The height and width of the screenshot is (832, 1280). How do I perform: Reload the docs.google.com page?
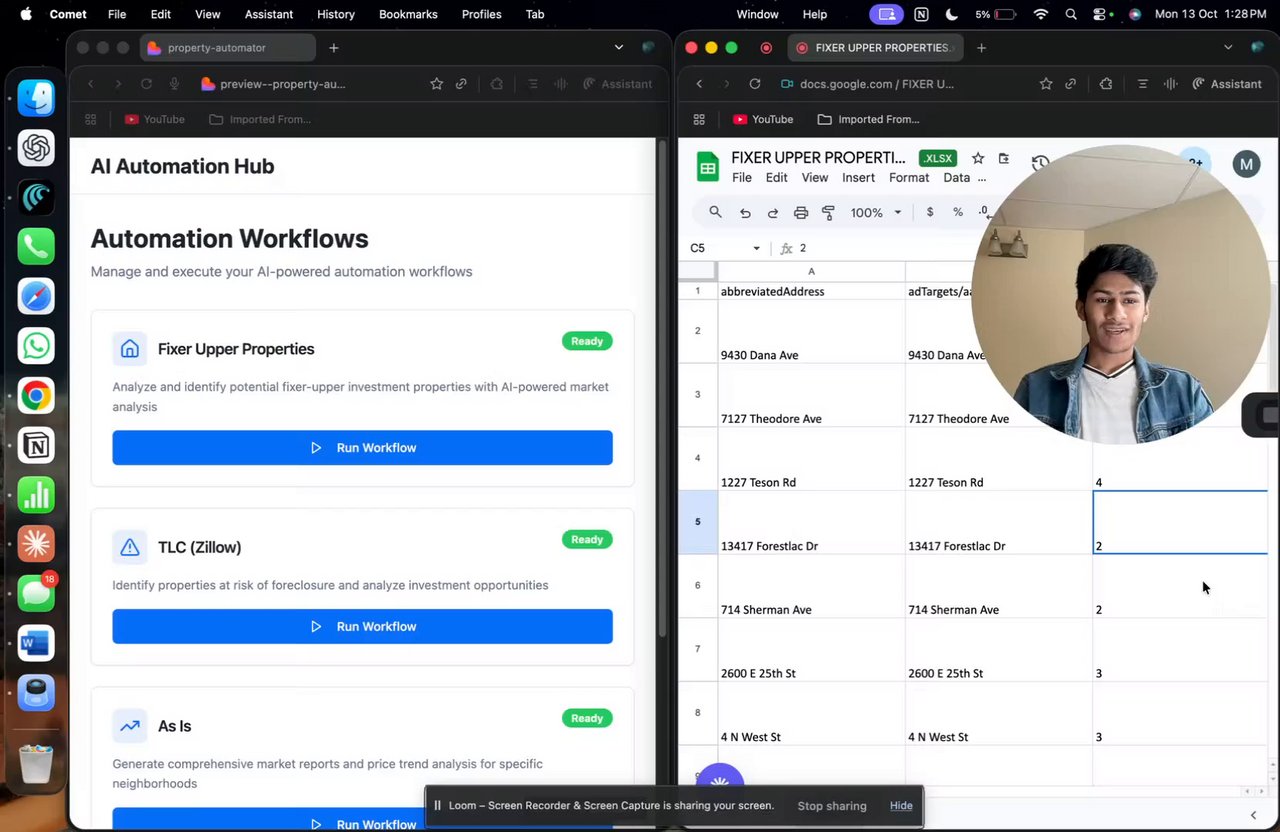tap(755, 84)
